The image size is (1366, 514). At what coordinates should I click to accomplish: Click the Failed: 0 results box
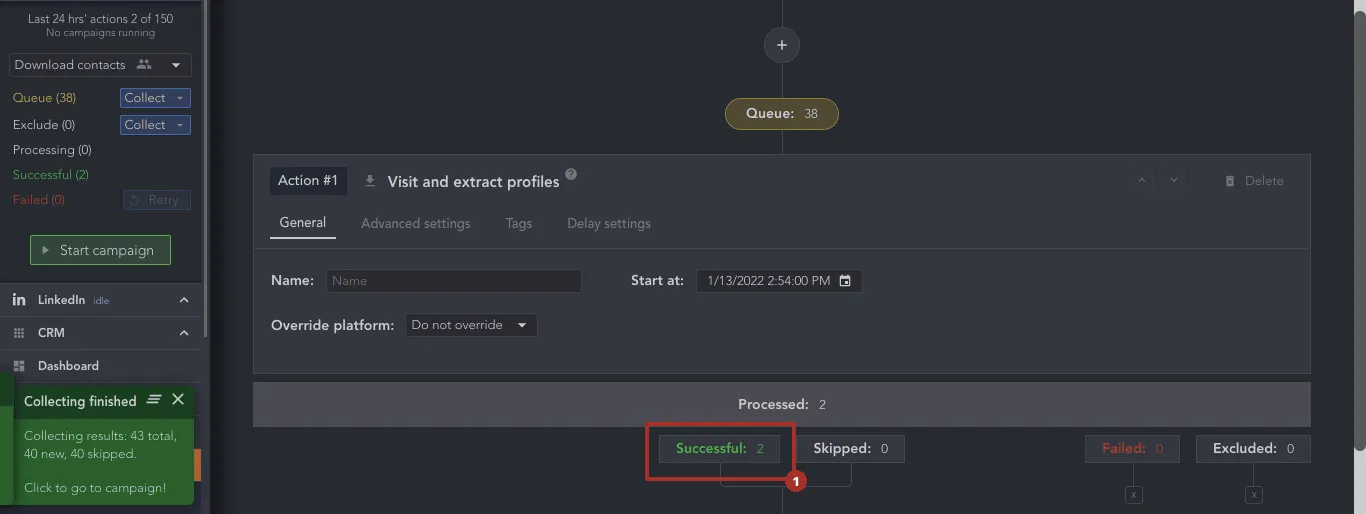pyautogui.click(x=1132, y=449)
